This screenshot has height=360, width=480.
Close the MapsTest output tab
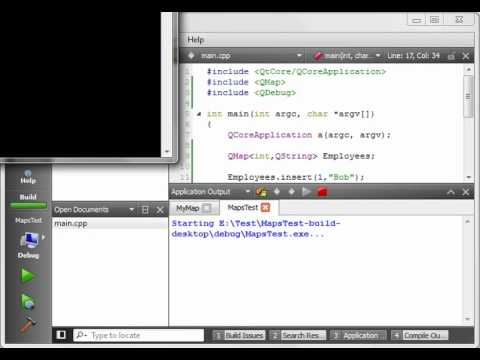click(x=265, y=208)
